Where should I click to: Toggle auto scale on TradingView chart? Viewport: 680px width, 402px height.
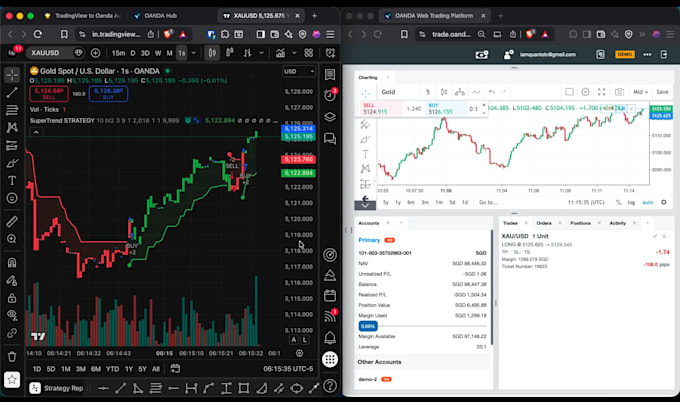294,340
